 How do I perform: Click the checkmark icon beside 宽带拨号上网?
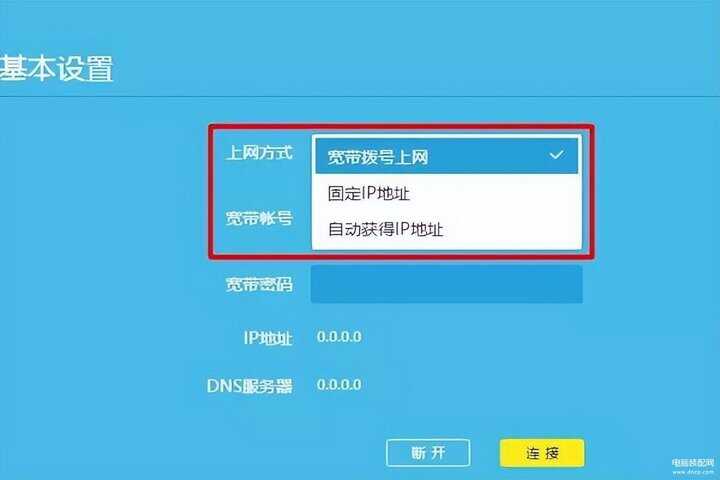556,155
